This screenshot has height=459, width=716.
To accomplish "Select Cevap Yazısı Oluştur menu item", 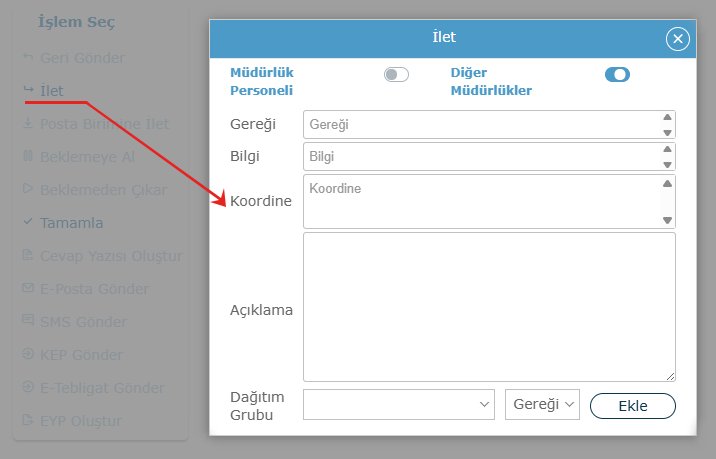I will pos(111,256).
